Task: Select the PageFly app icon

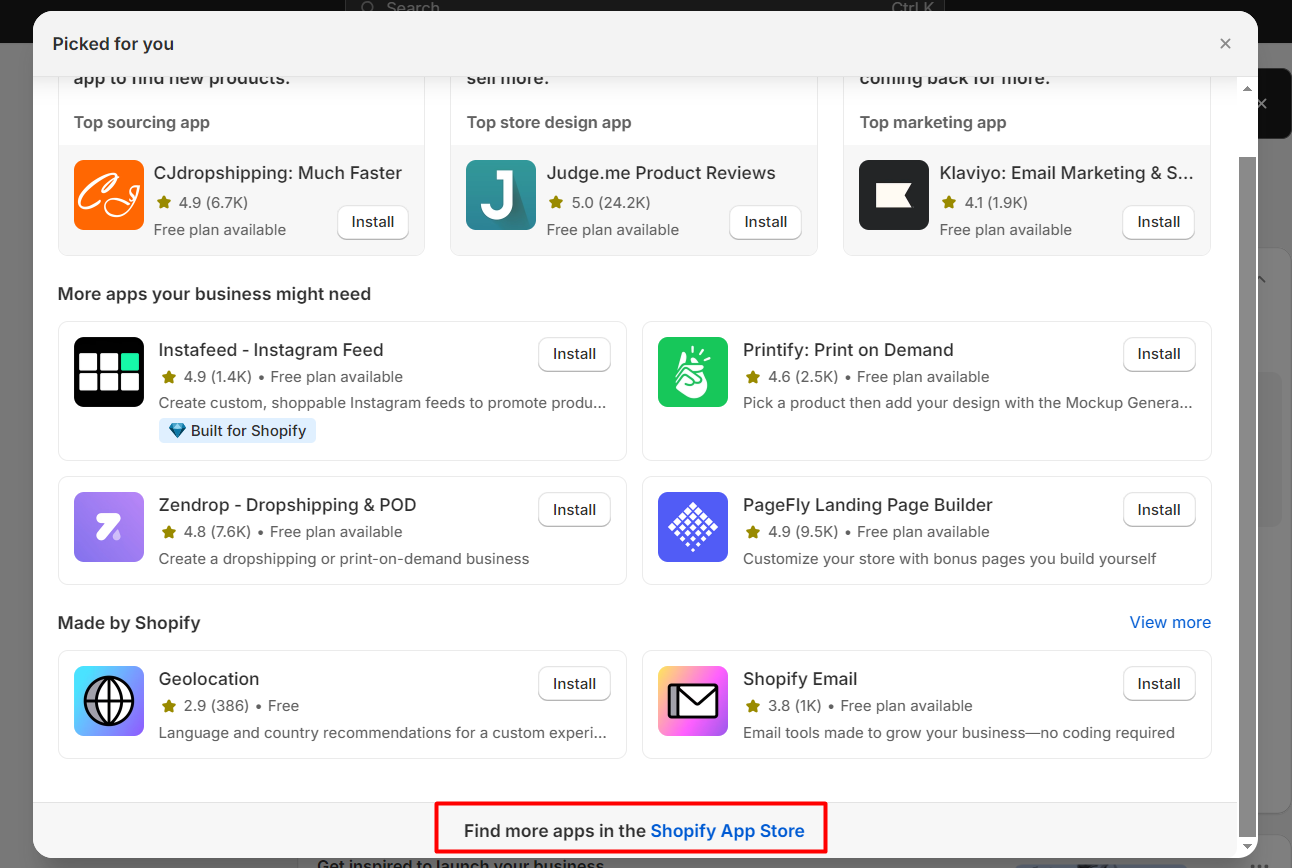Action: tap(693, 527)
